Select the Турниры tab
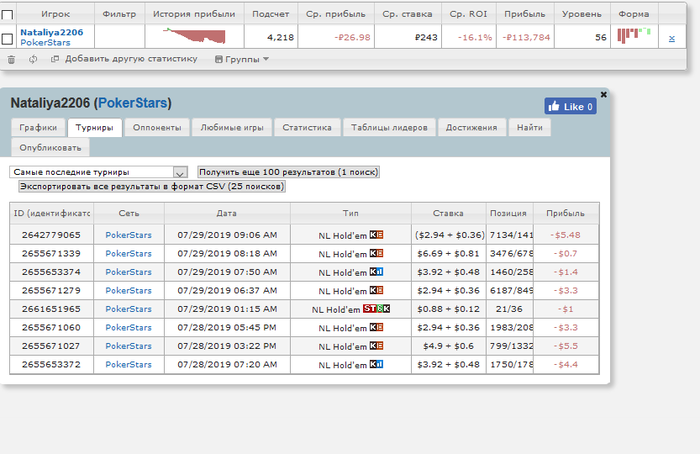Image resolution: width=700 pixels, height=454 pixels. [x=94, y=128]
